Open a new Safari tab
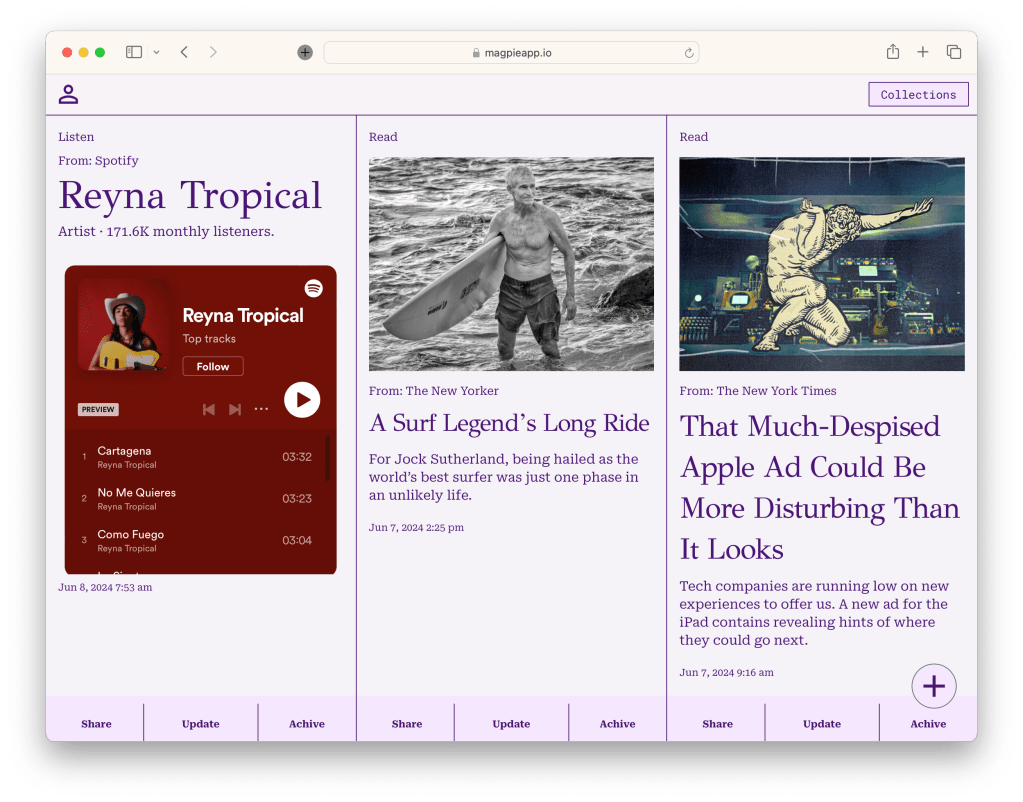The height and width of the screenshot is (802, 1023). (922, 52)
